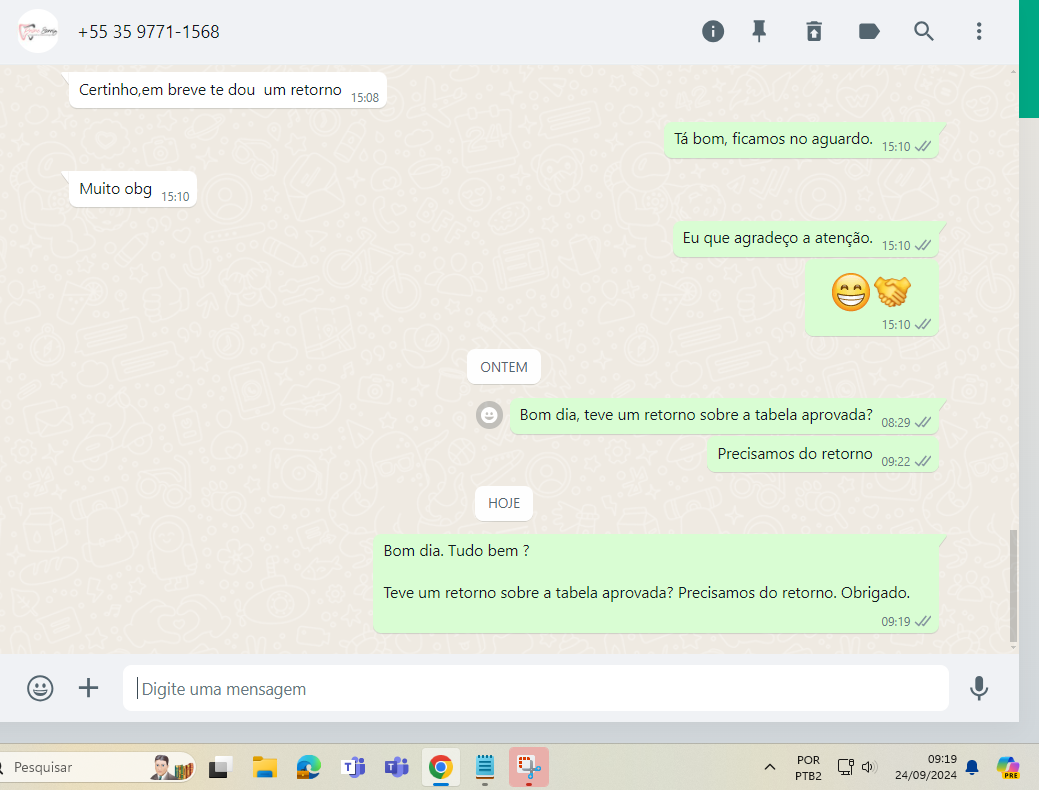Open second purple Teams taskbar icon
This screenshot has height=790, width=1039.
click(x=396, y=767)
